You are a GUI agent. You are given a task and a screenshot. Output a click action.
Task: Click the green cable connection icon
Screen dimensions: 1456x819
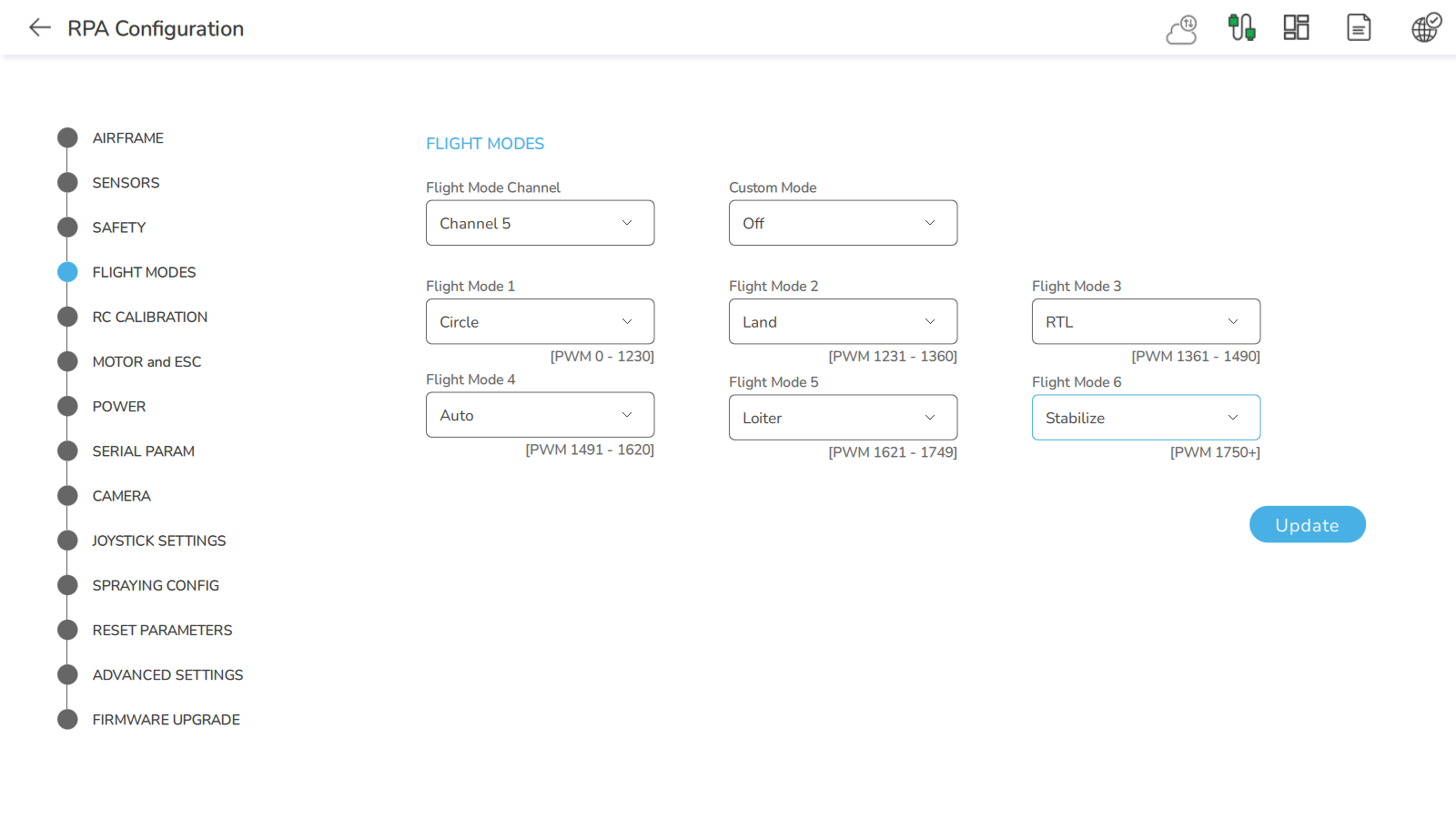pos(1241,27)
